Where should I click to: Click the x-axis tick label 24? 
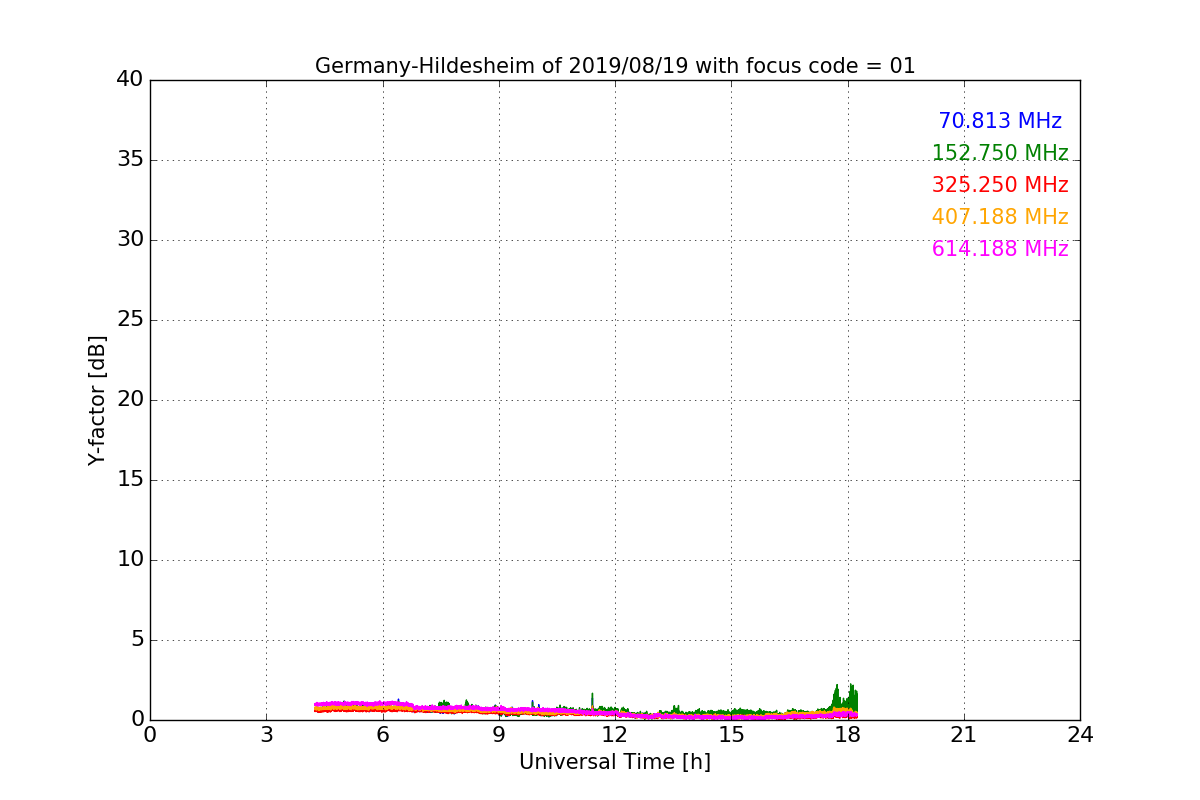coord(1080,735)
